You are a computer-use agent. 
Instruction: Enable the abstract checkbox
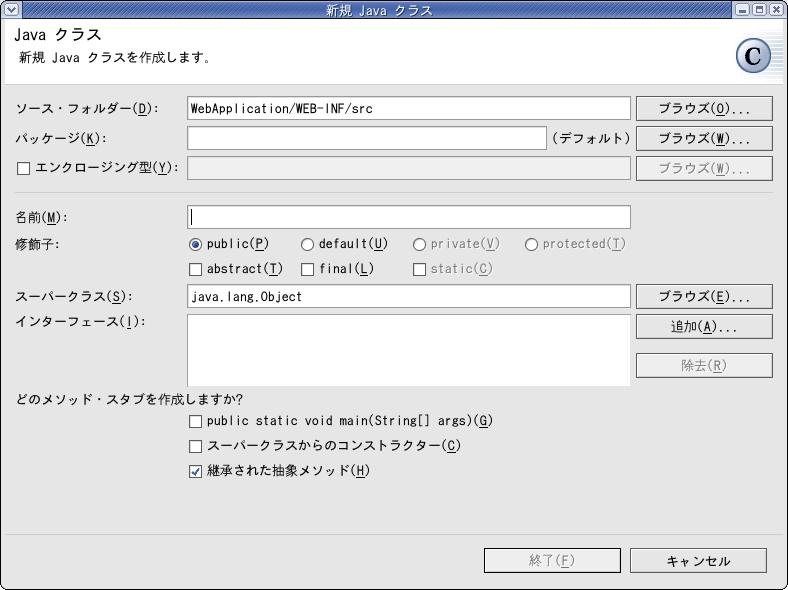[195, 270]
